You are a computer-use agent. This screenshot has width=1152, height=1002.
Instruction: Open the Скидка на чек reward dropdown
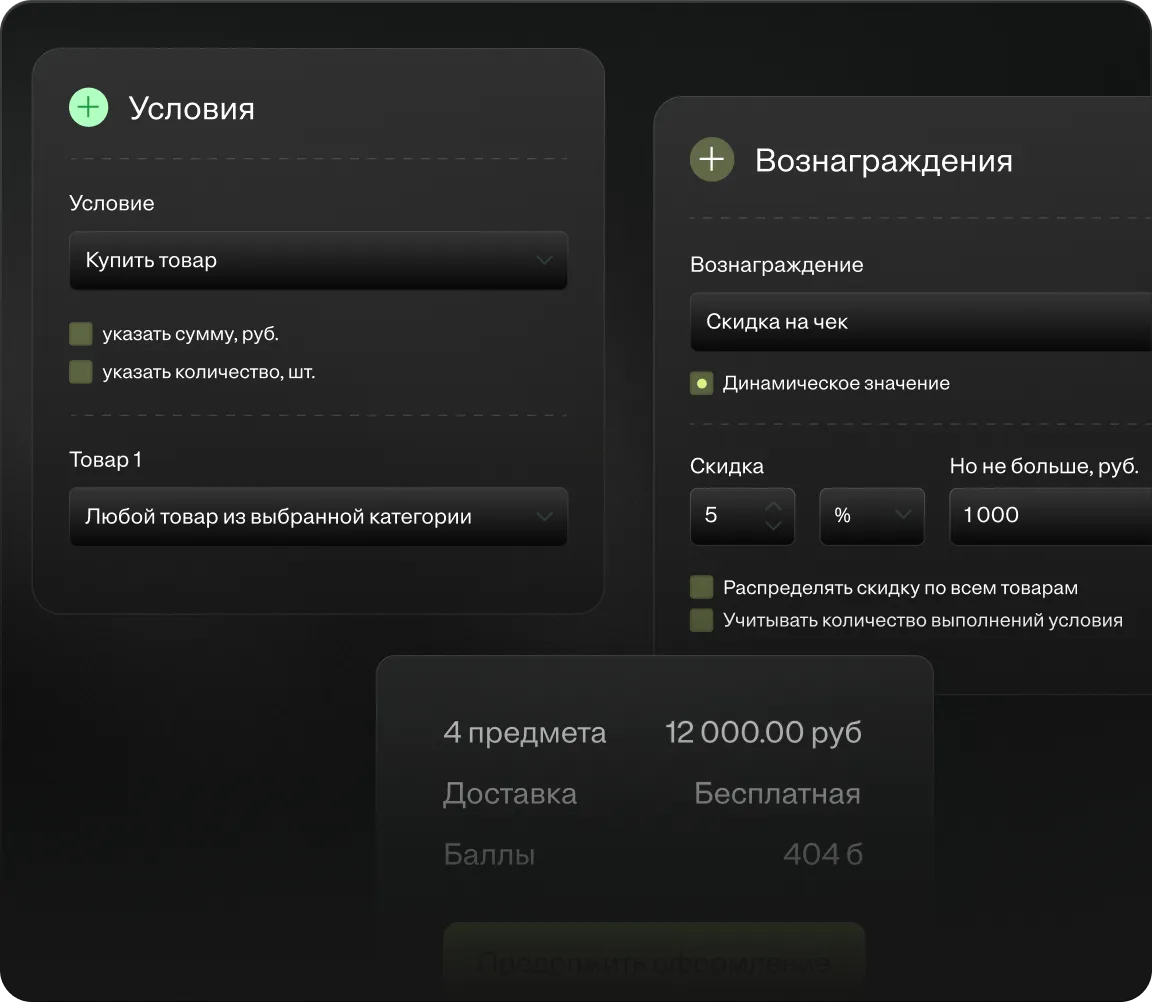tap(920, 322)
